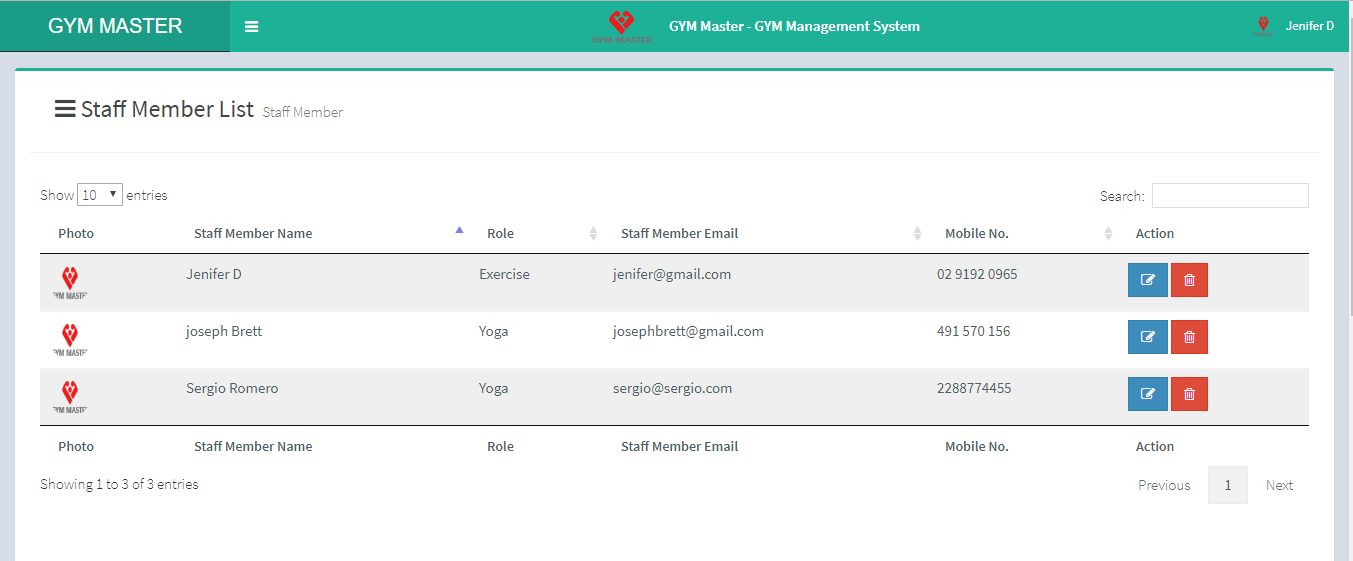
Task: Remove Sergio Romero using the red trash button
Action: 1189,394
